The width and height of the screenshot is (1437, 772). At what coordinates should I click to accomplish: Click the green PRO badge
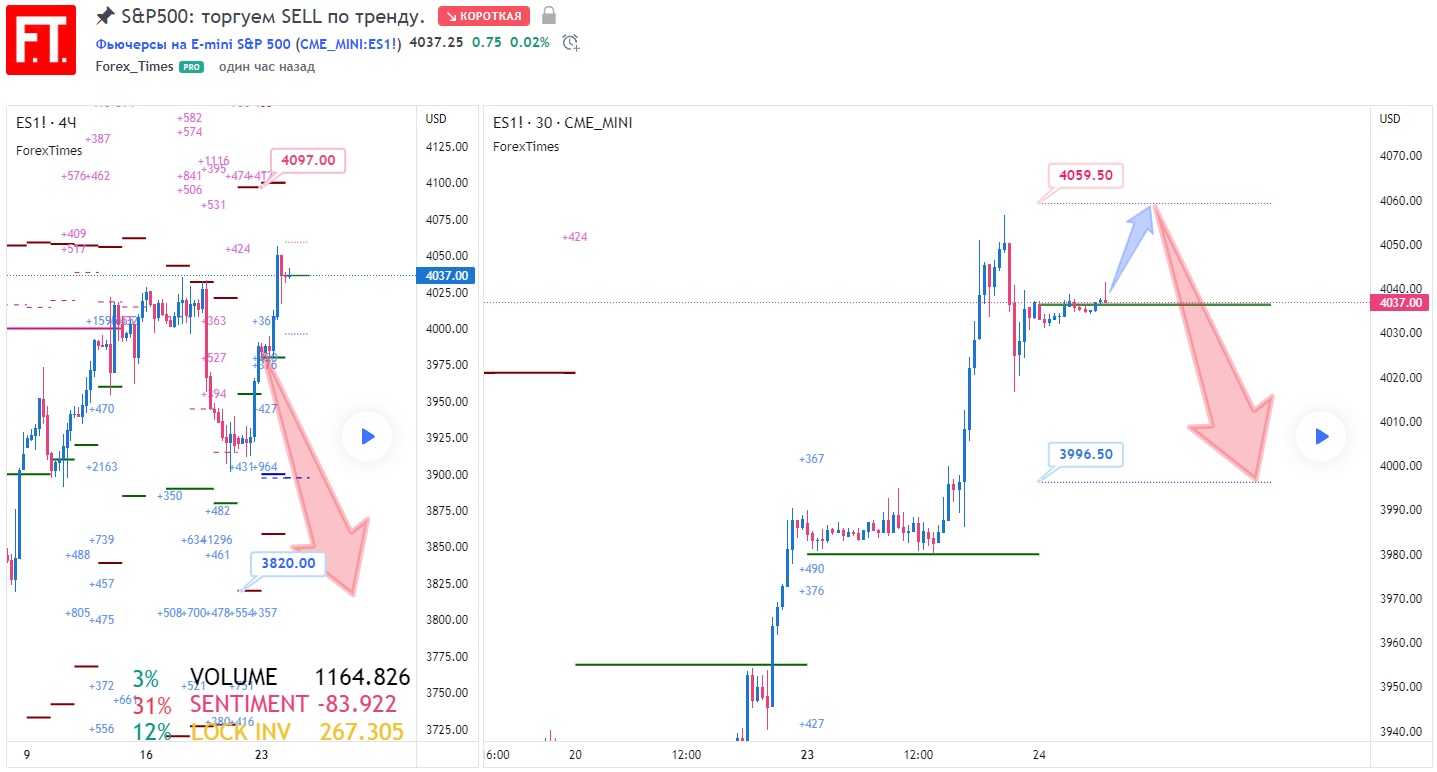191,67
